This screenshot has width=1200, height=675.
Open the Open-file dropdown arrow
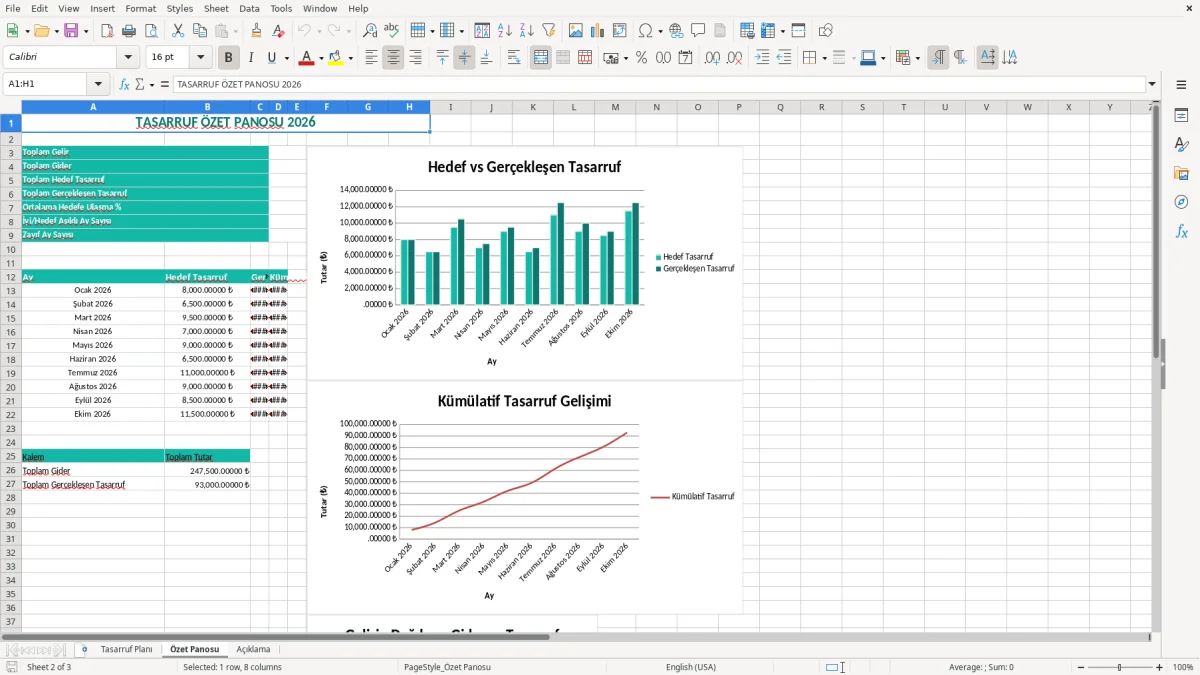pyautogui.click(x=55, y=31)
